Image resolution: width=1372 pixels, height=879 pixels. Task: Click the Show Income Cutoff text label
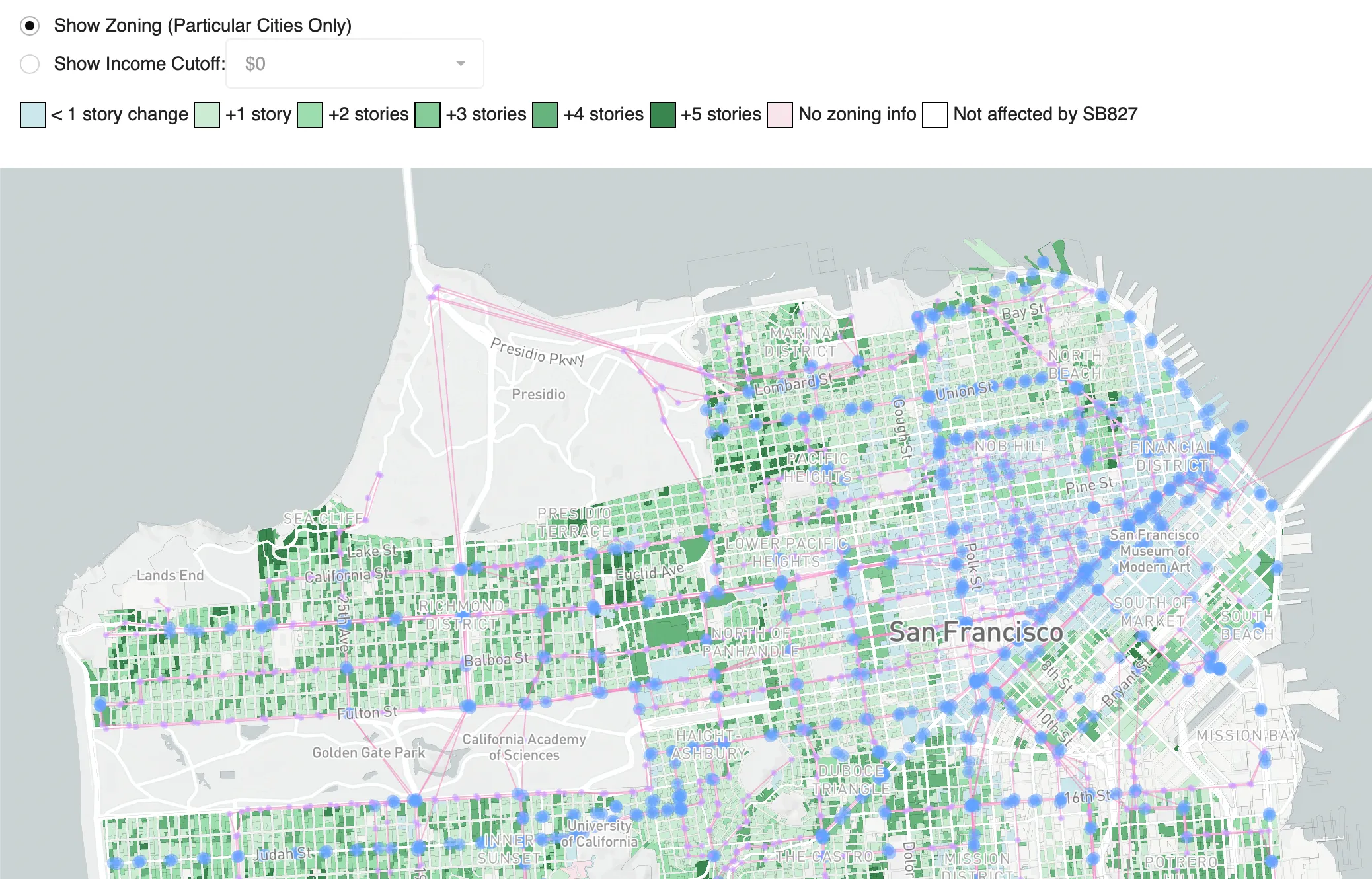(139, 64)
